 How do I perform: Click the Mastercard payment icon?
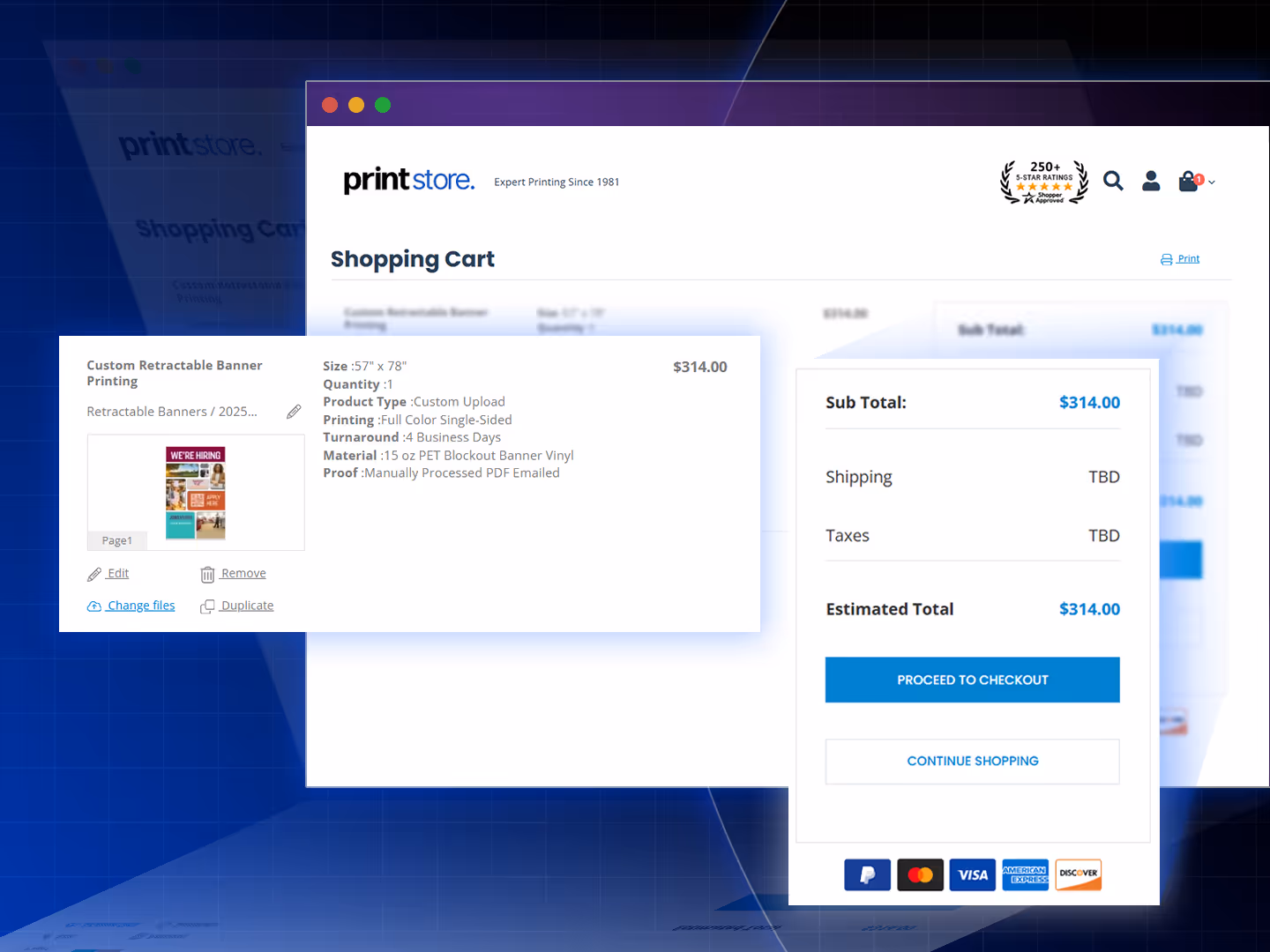pos(921,874)
